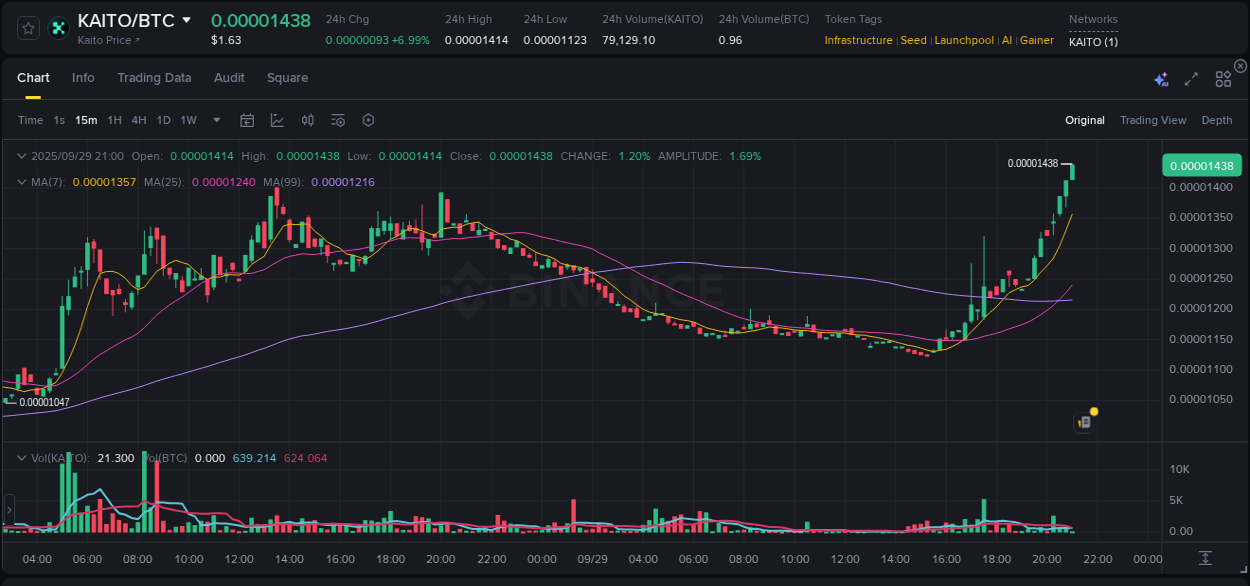Toggle the favorite star for KAITO/BTC
The image size is (1250, 586).
point(27,27)
